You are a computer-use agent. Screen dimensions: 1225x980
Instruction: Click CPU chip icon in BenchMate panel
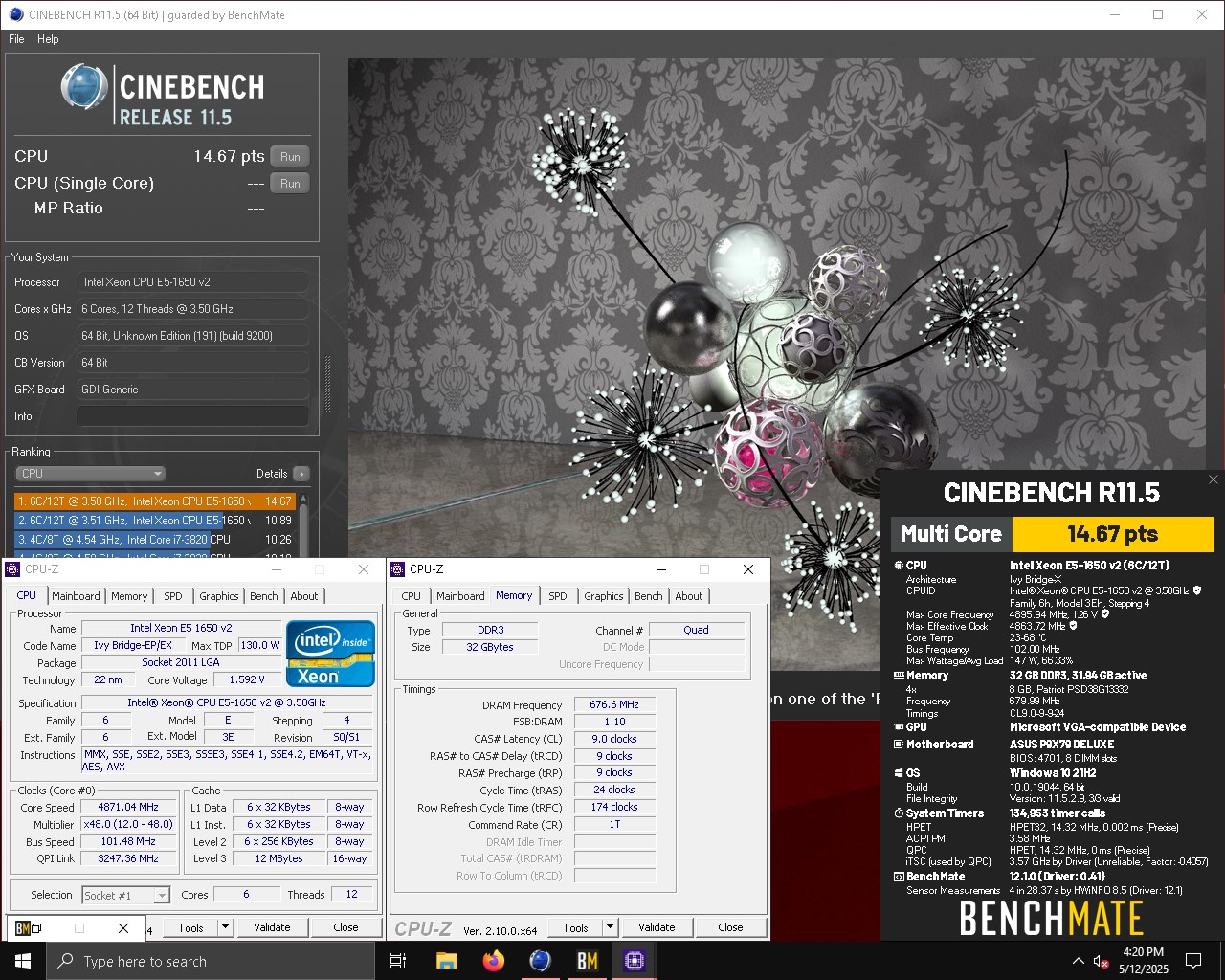point(899,566)
